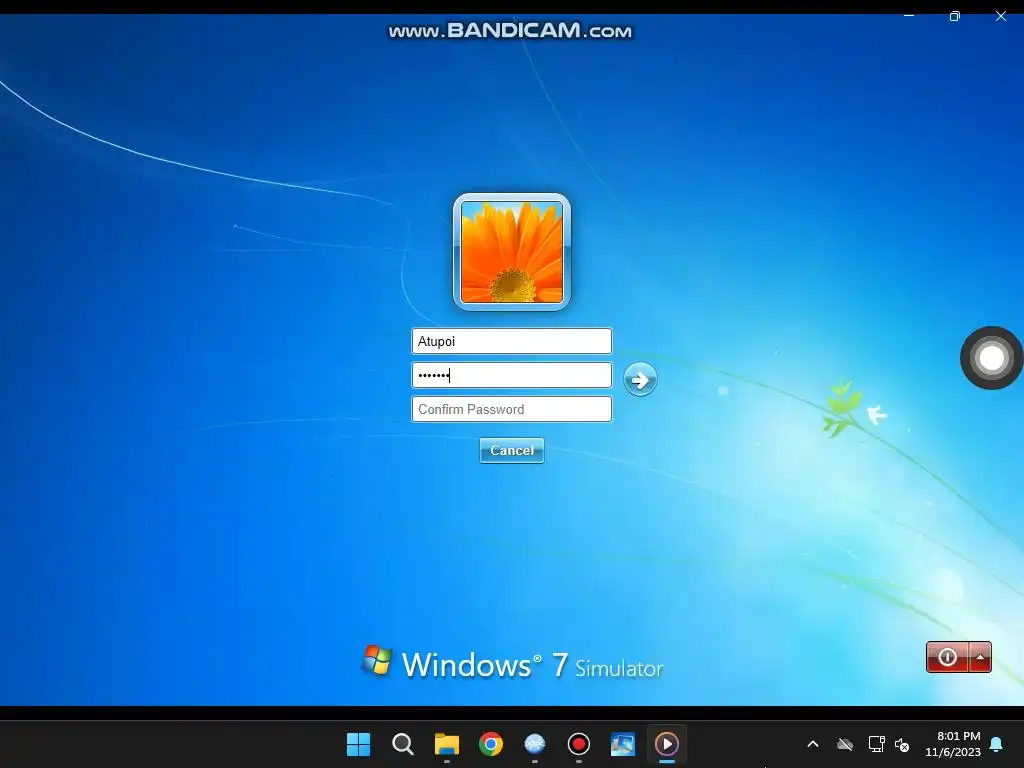Expand the shutdown options arrow
Screen dimensions: 1024x768
coord(980,657)
